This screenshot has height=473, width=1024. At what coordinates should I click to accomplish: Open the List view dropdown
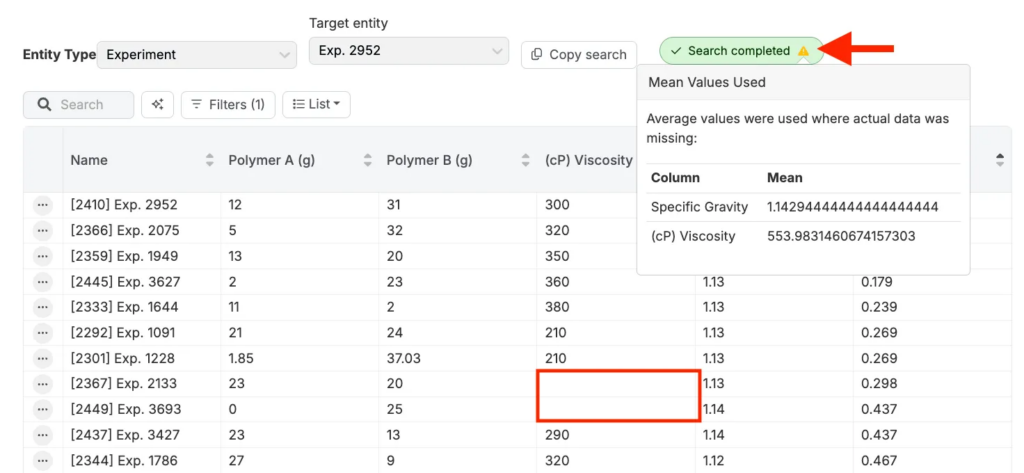[x=316, y=104]
